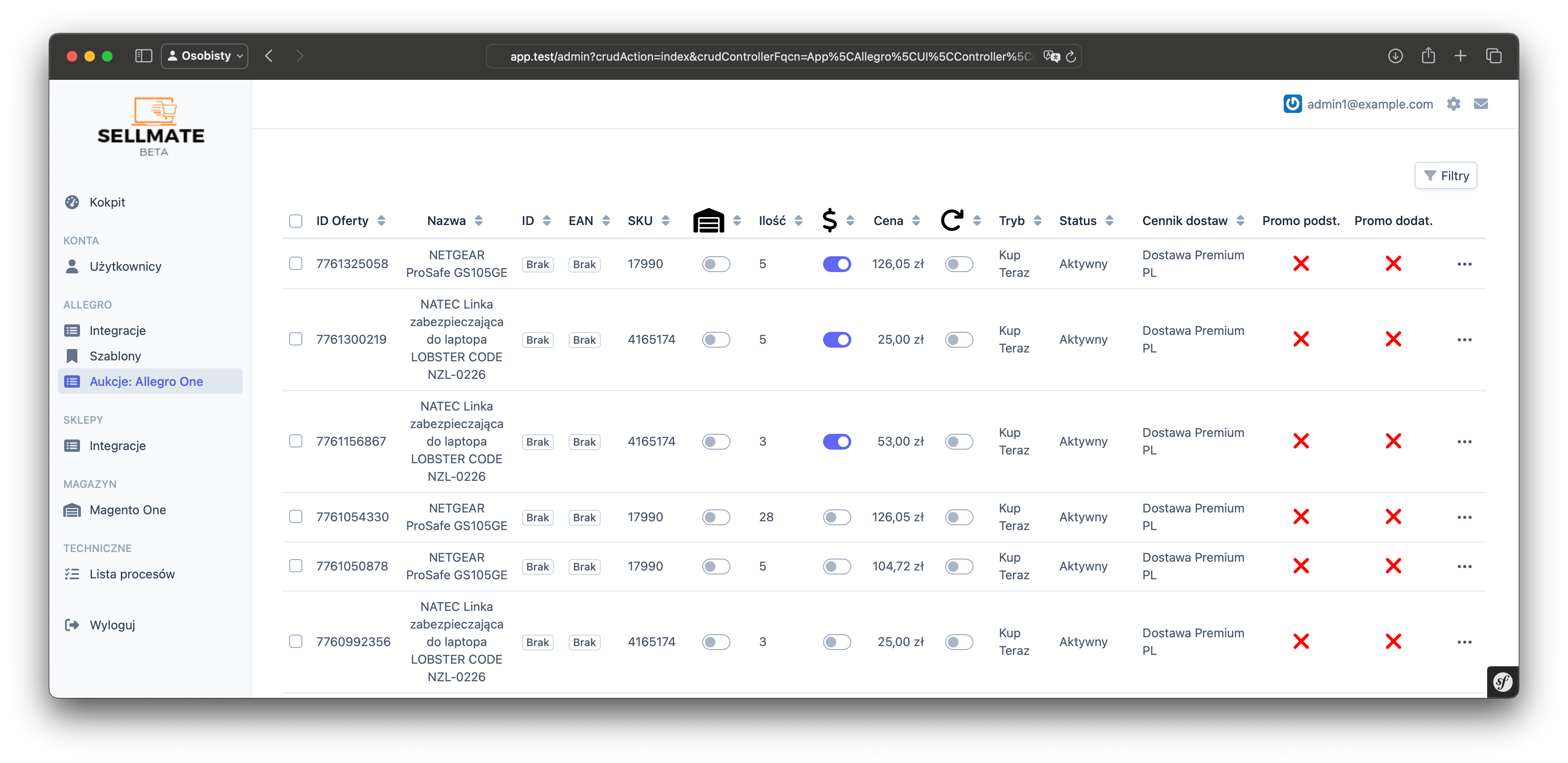Click the admin1@example.com user link
This screenshot has width=1568, height=763.
click(x=1369, y=104)
